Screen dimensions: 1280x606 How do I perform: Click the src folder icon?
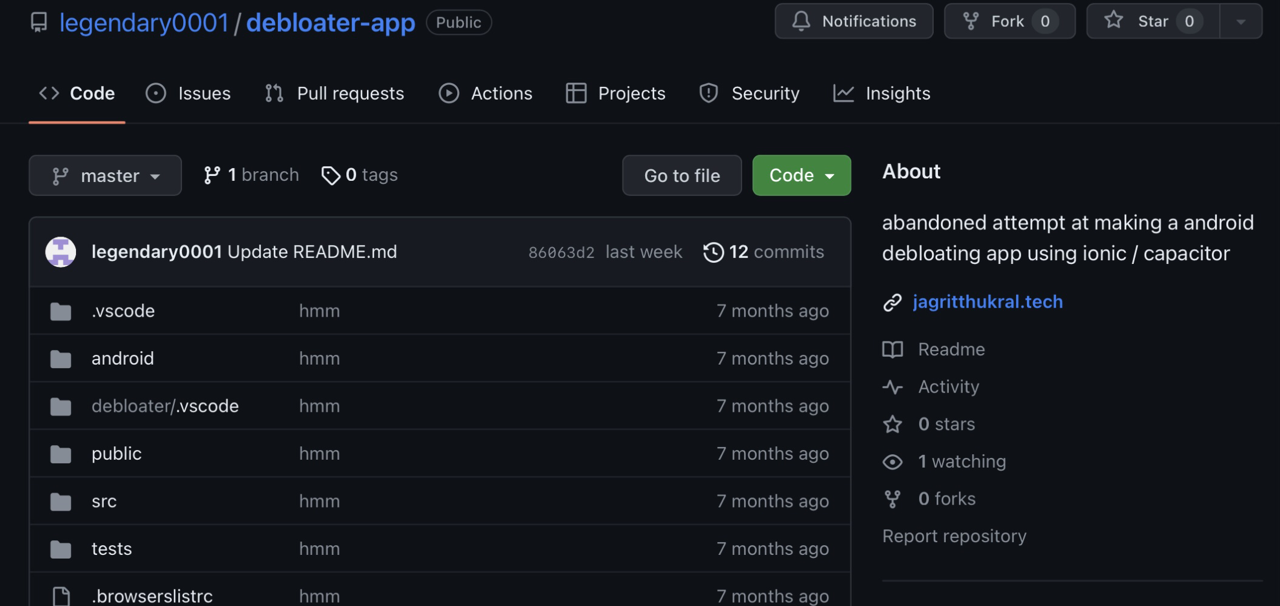61,501
